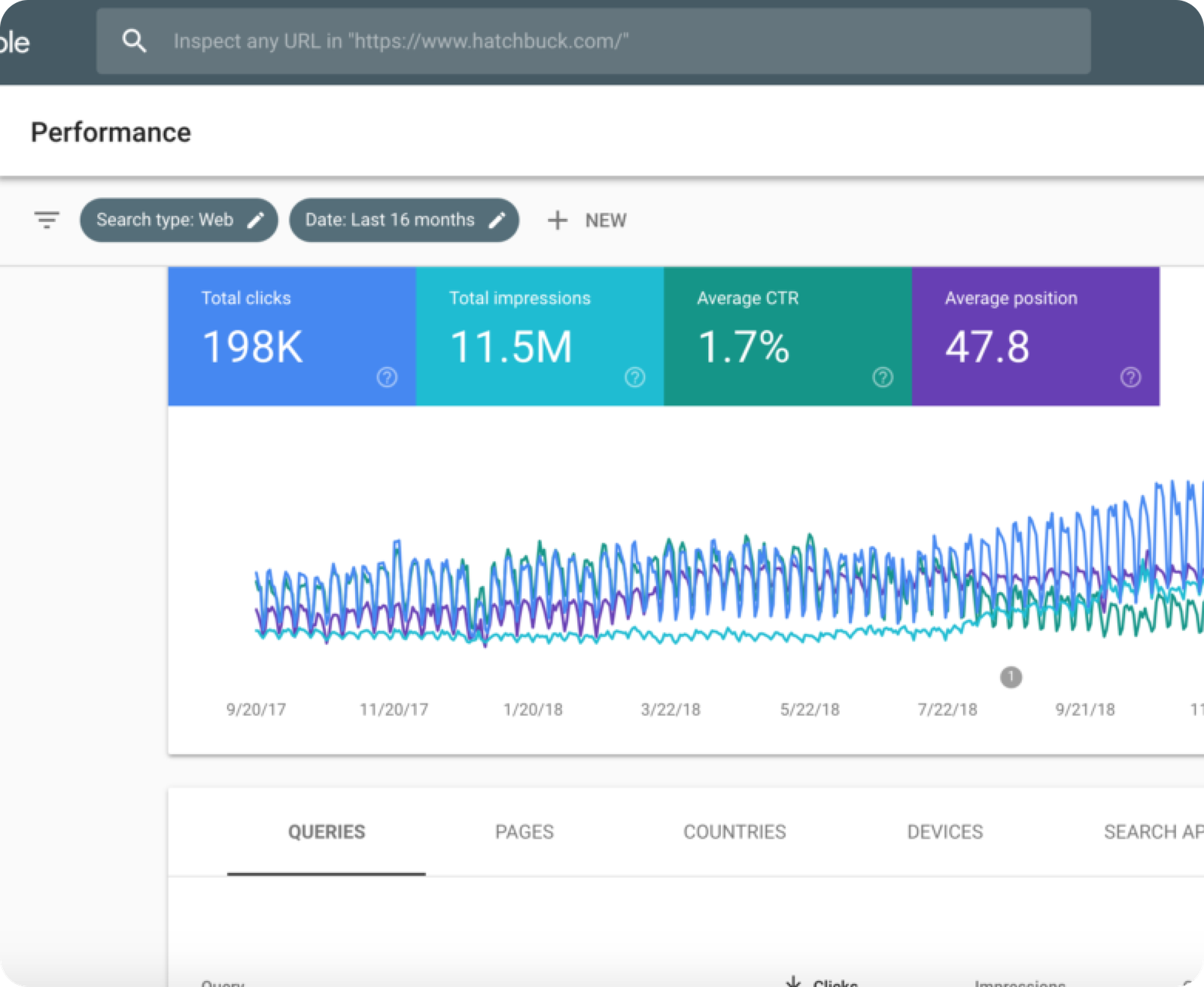Screen dimensions: 1204x987
Task: Click the search magnifier icon
Action: (x=134, y=41)
